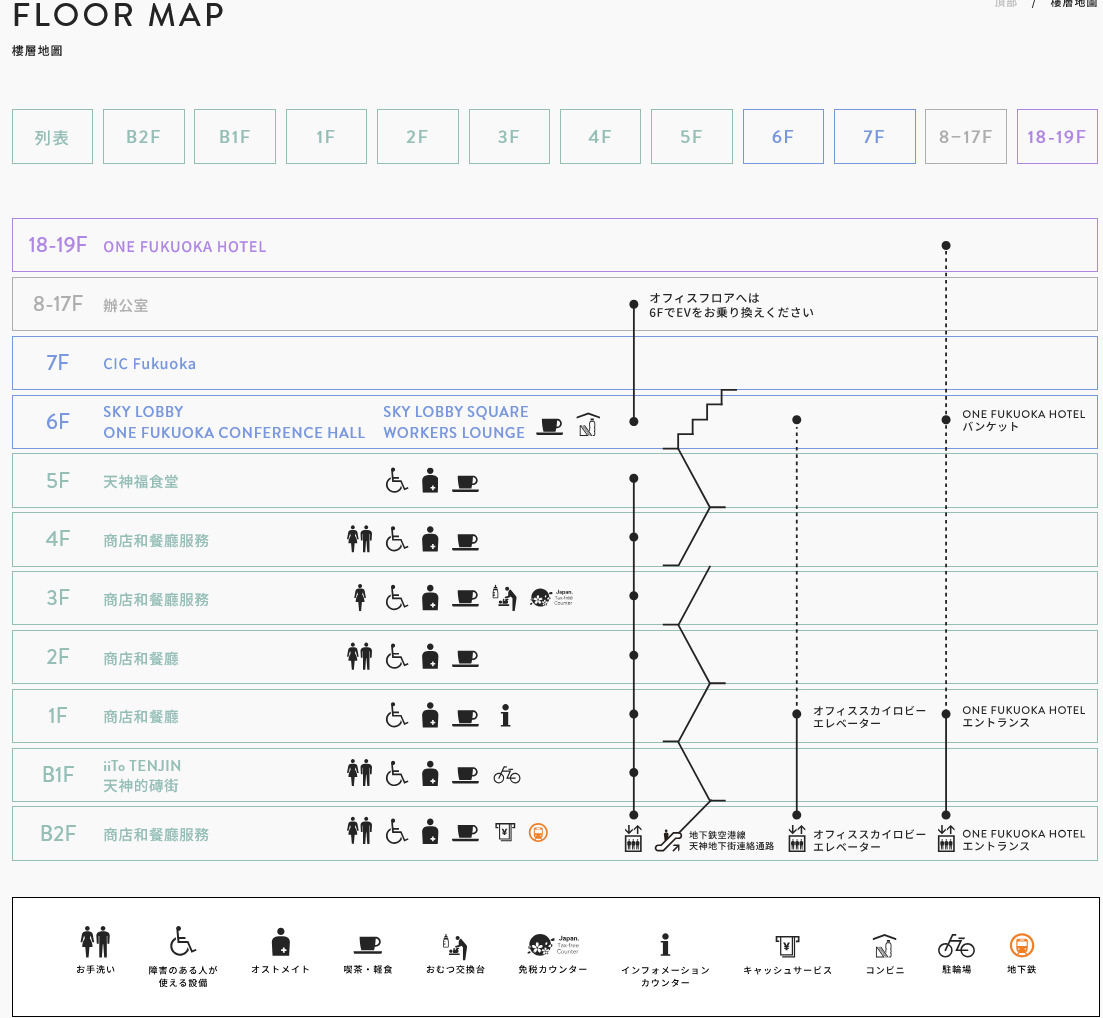
Task: Open the ONE FUKUOKA HOTEL floor link
Action: point(185,246)
